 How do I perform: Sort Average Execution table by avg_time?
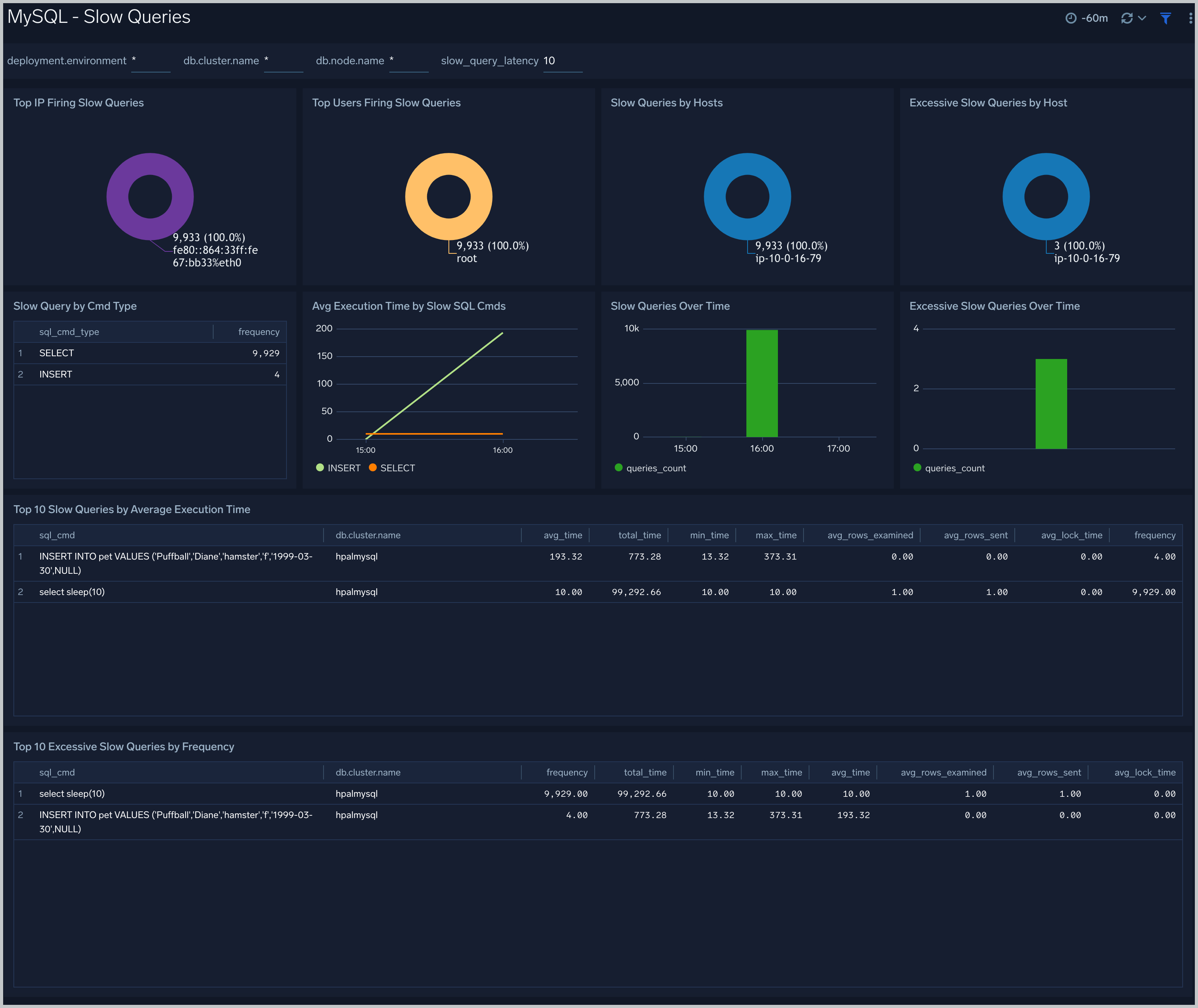(x=563, y=536)
